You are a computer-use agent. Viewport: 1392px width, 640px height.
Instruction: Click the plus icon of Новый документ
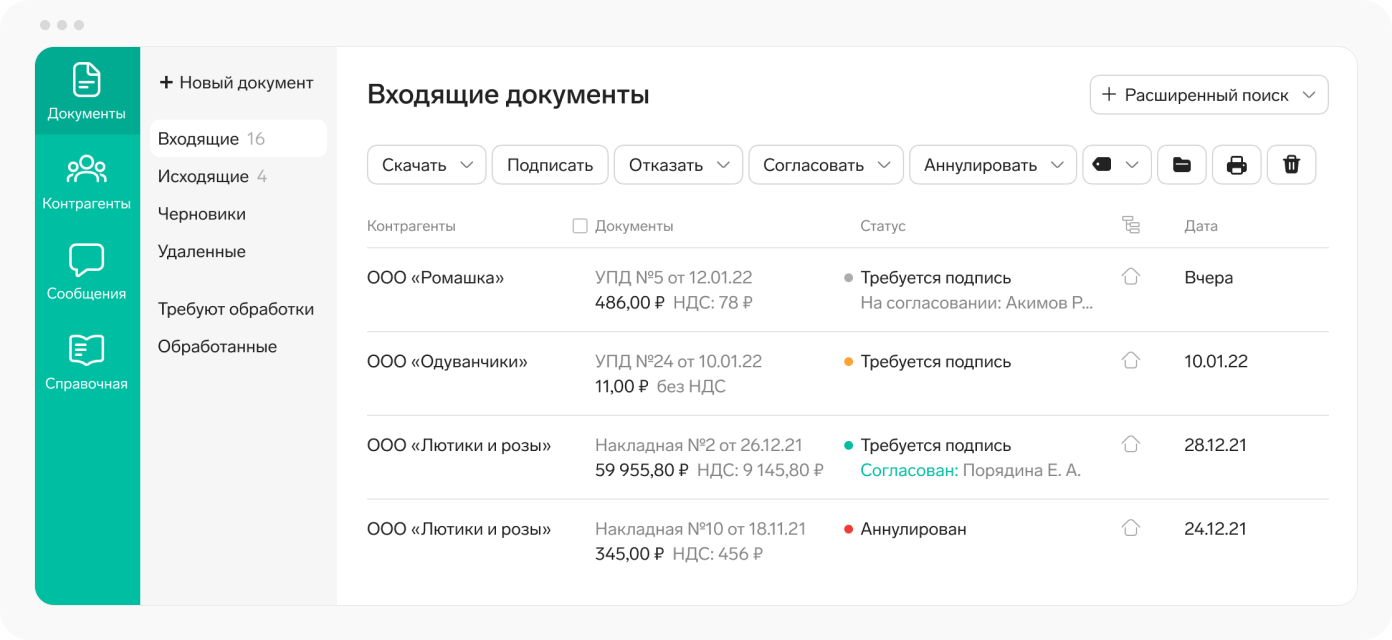[x=166, y=83]
